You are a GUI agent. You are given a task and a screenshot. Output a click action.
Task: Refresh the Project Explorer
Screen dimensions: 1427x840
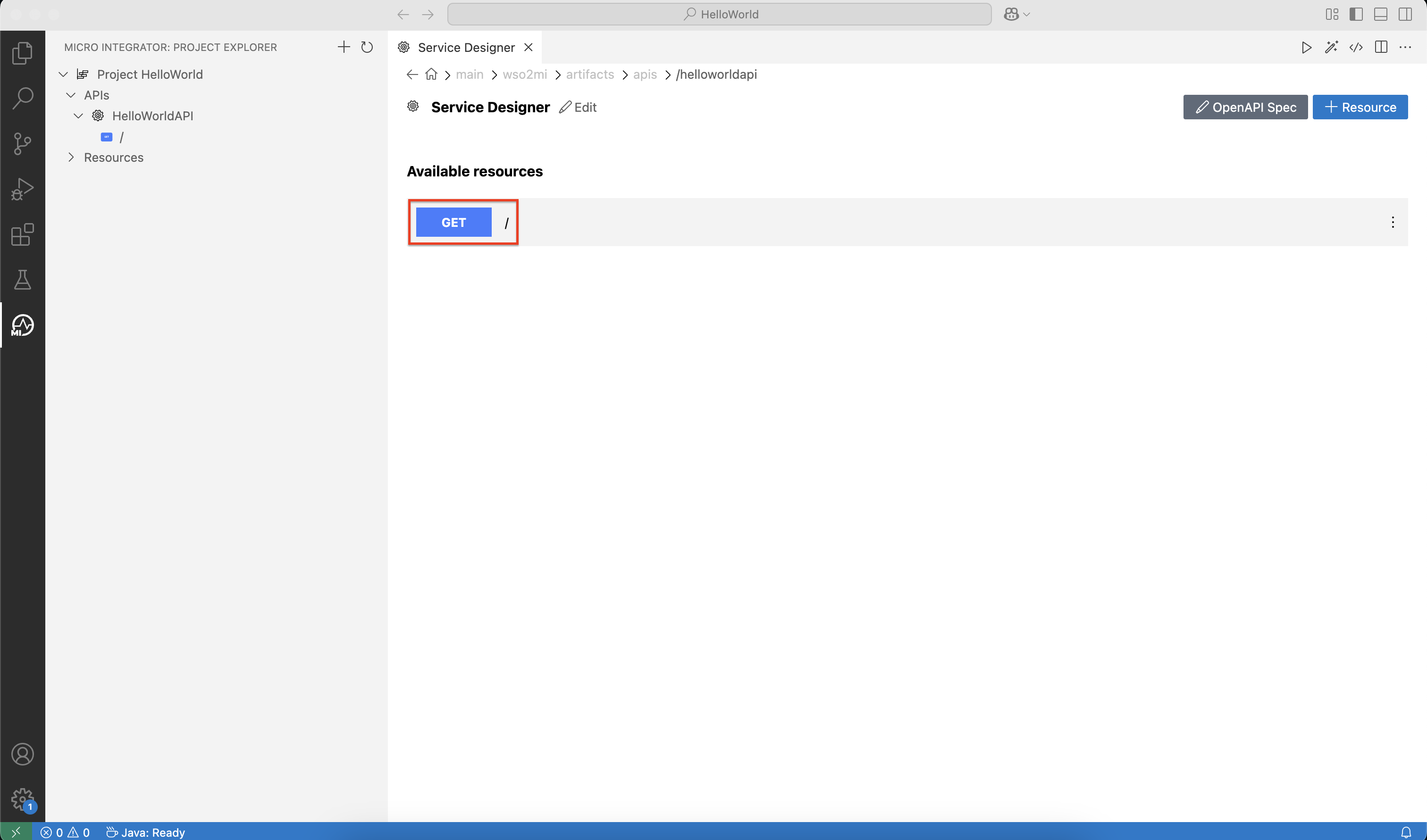pyautogui.click(x=367, y=47)
